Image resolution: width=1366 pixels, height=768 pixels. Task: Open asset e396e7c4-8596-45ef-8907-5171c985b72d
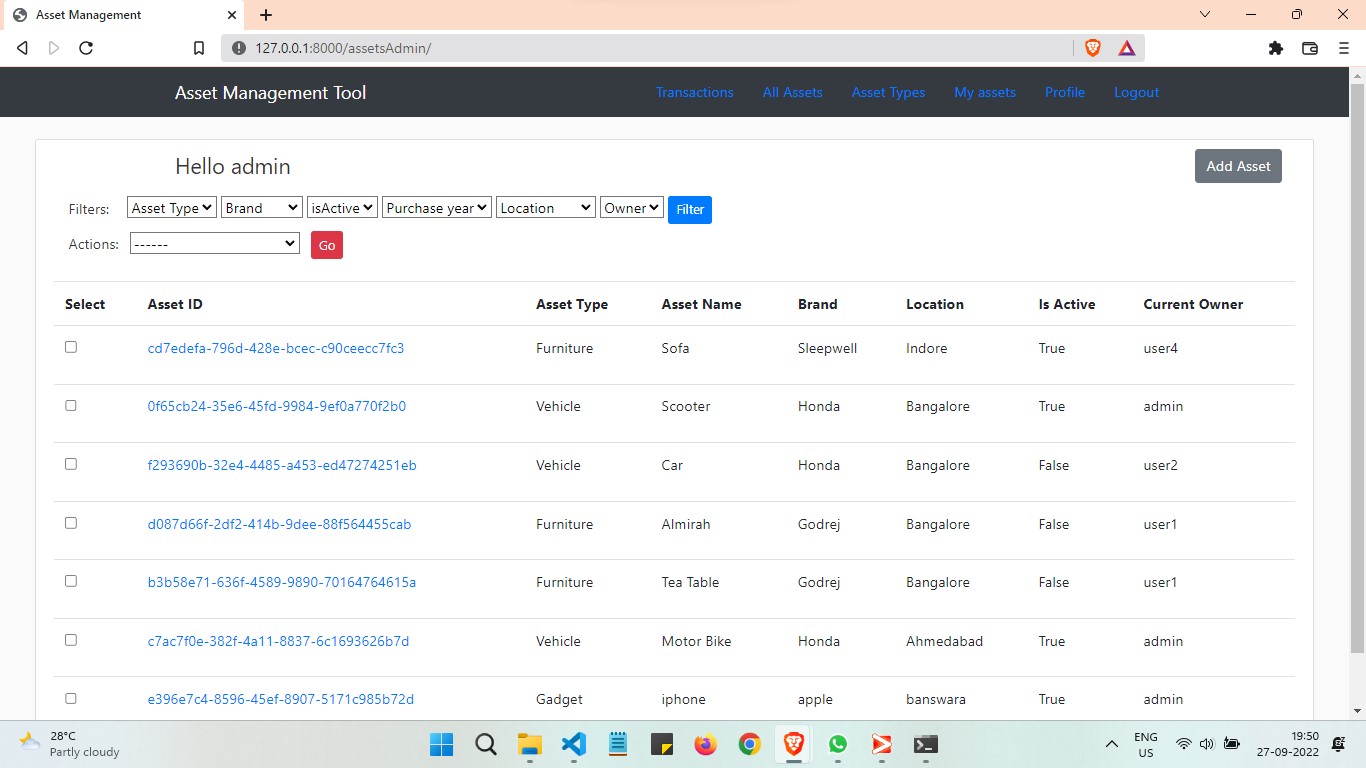click(281, 699)
